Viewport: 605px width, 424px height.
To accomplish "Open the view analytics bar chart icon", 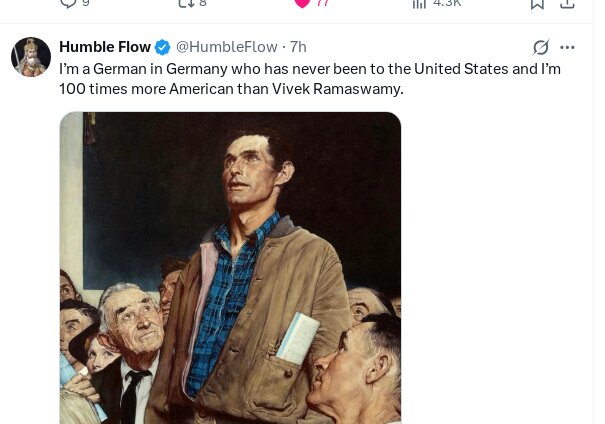I will point(420,4).
